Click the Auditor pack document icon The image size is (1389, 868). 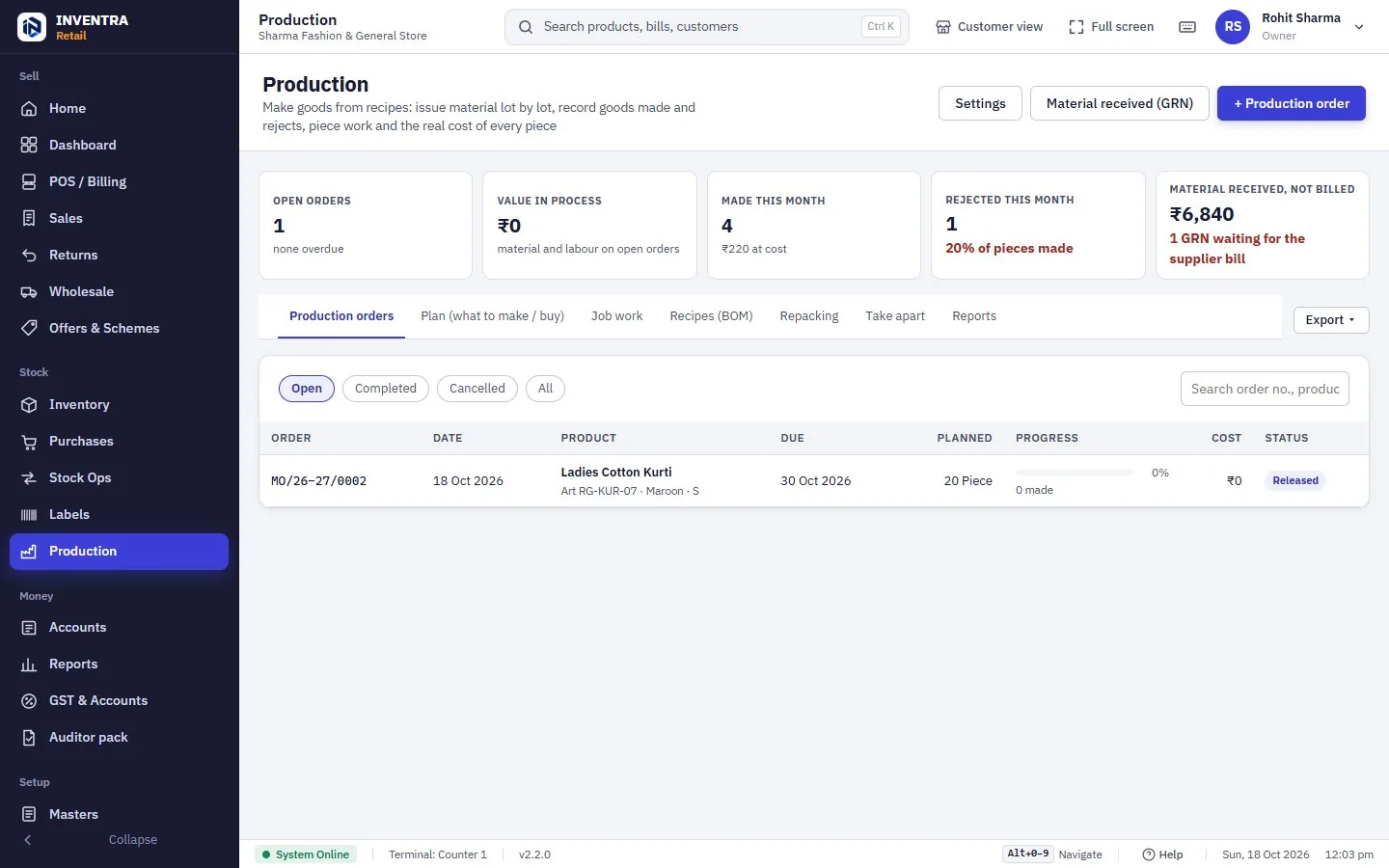coord(29,737)
